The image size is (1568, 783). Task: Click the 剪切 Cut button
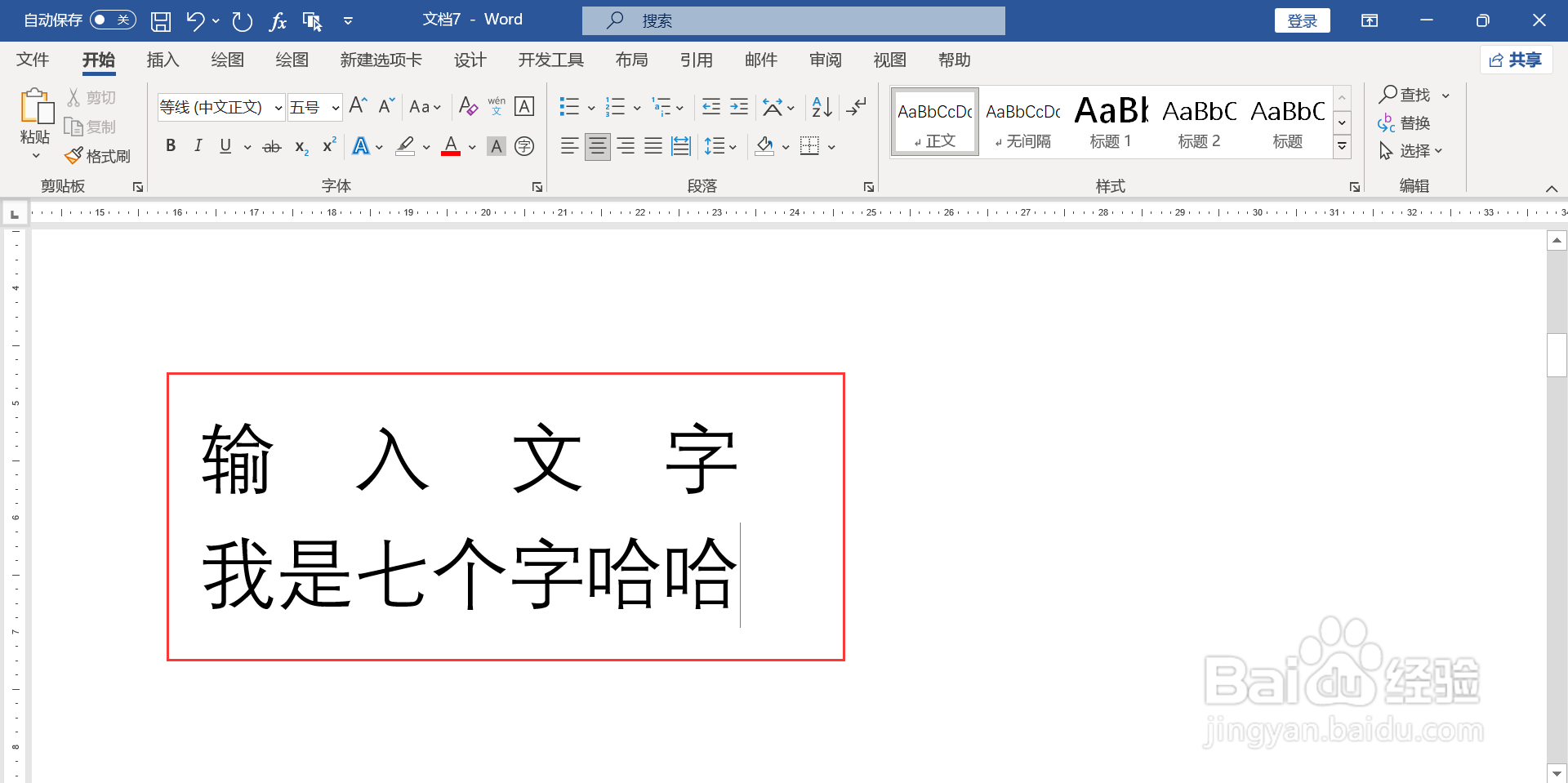pos(91,98)
